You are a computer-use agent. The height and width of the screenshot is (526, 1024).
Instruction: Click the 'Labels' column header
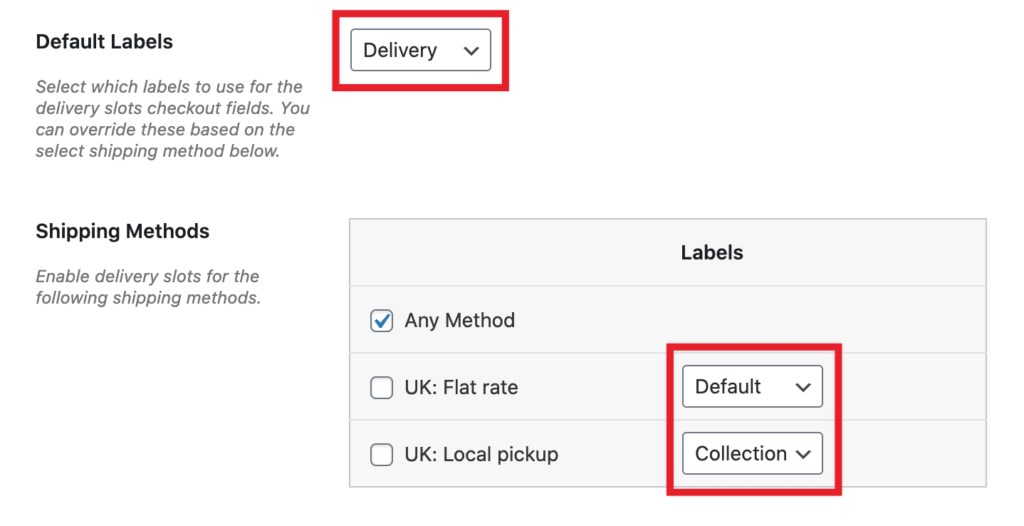711,252
